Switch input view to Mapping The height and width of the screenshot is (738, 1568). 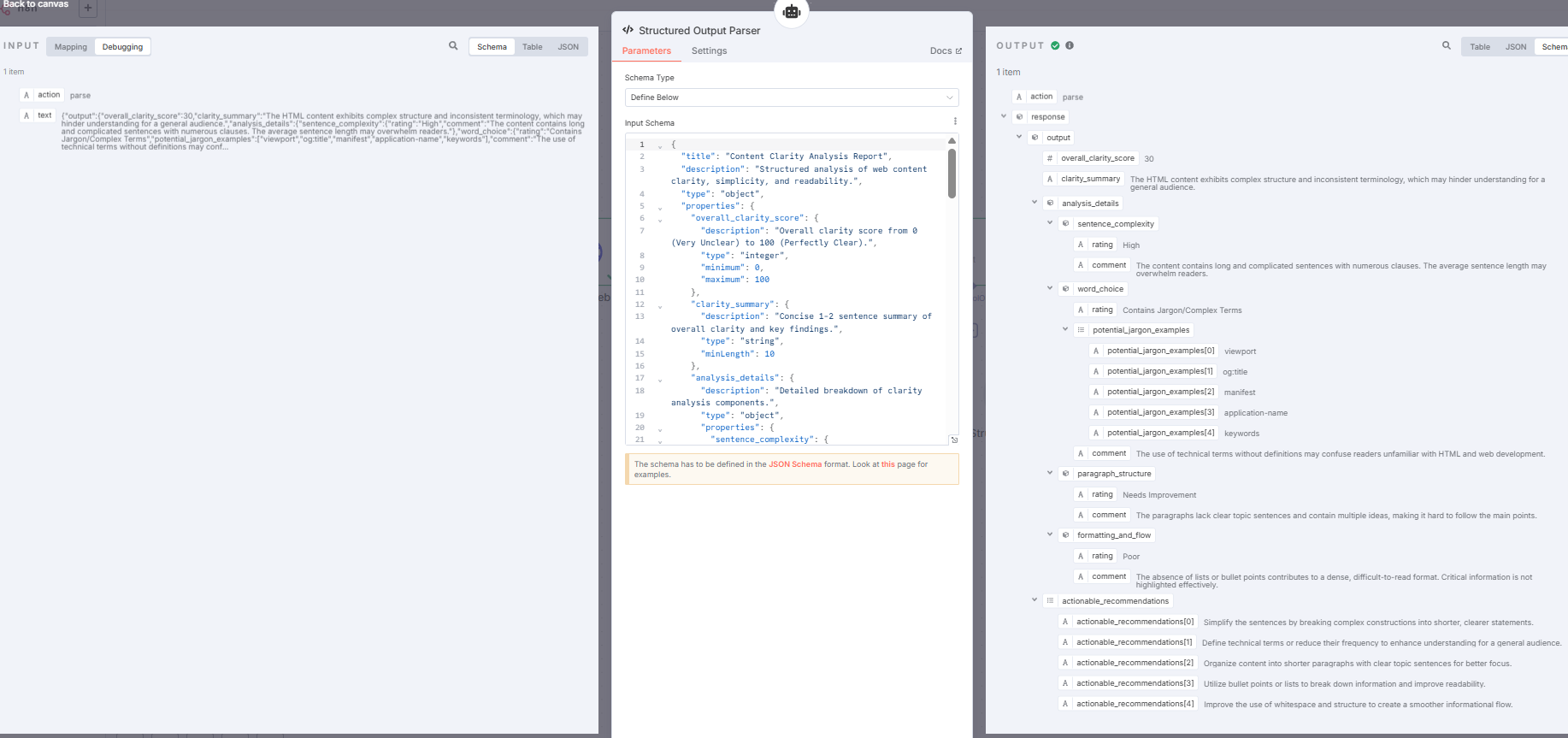tap(71, 47)
